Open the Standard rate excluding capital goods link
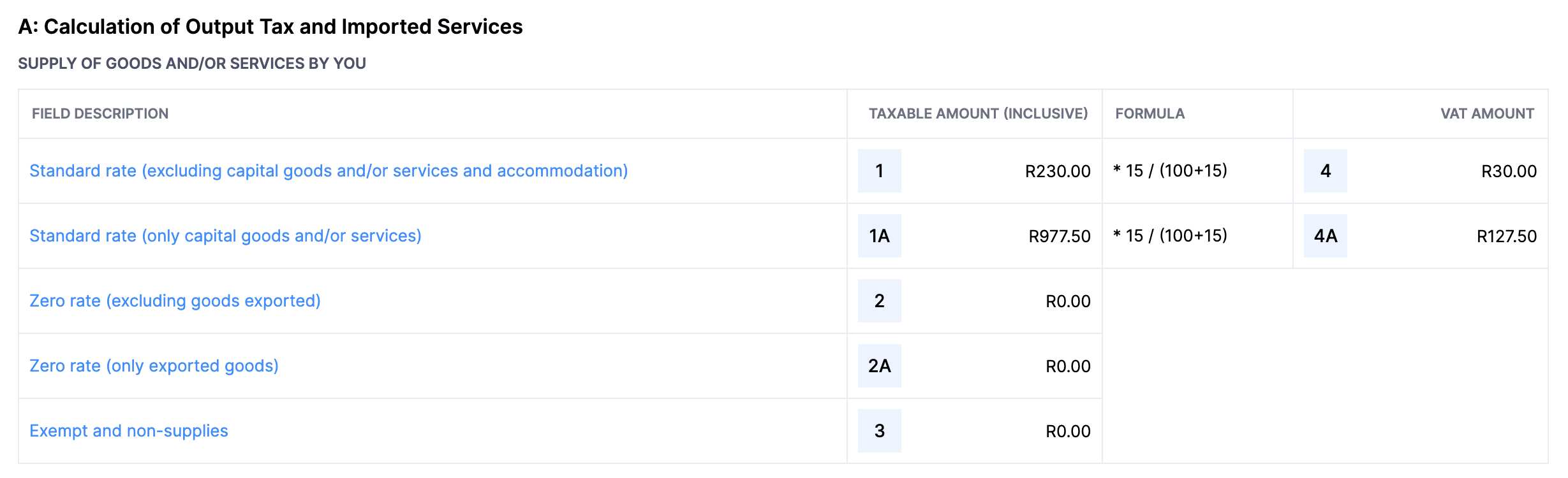This screenshot has width=1568, height=478. tap(329, 171)
